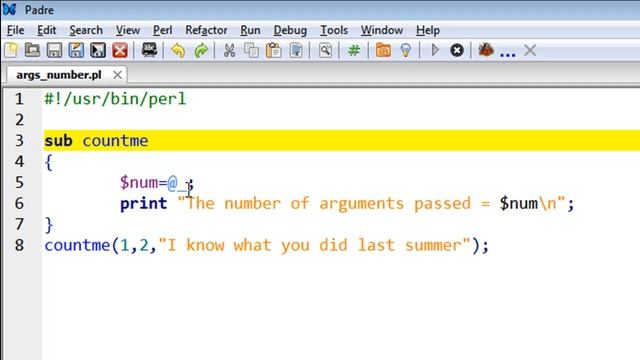
Task: Toggle comment with the green hash icon
Action: pos(354,51)
